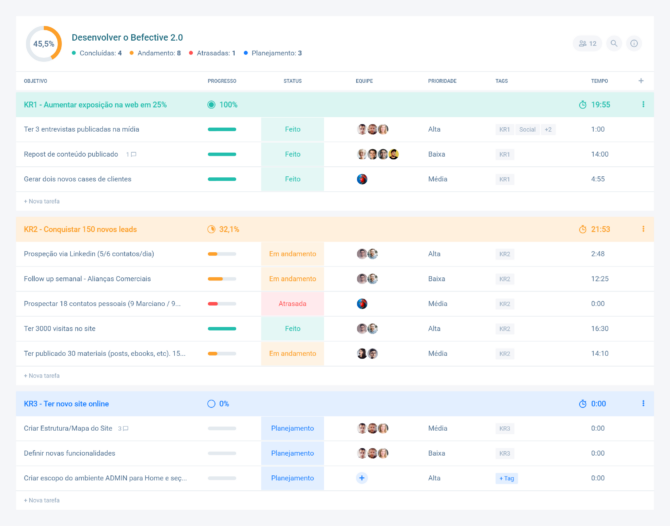Sort by the Status column header
This screenshot has width=670, height=526.
tap(292, 80)
